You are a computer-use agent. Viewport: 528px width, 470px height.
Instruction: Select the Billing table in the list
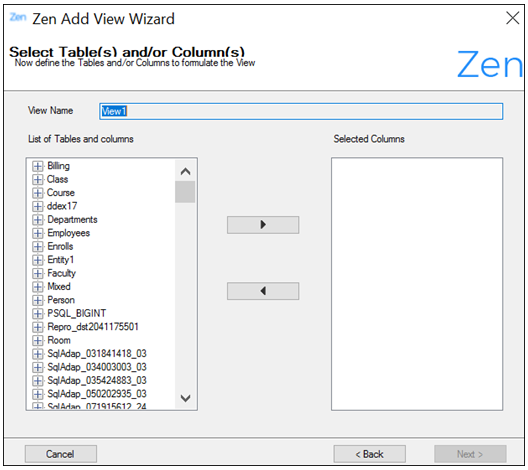coord(59,166)
